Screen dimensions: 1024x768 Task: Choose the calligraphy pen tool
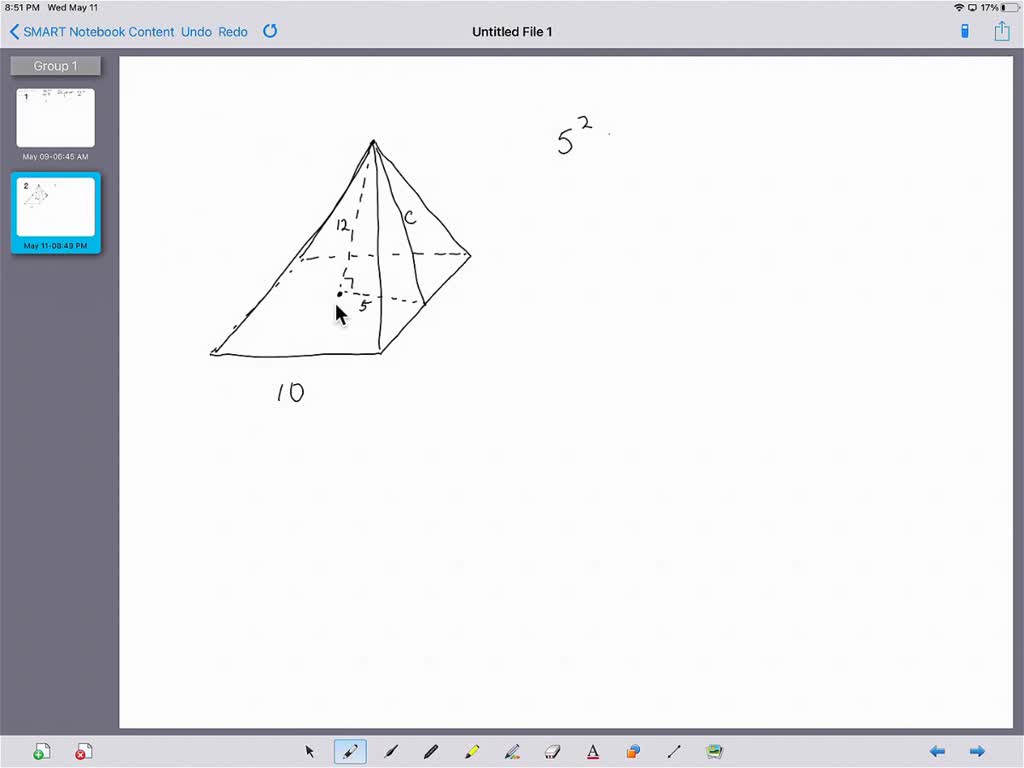click(x=391, y=751)
